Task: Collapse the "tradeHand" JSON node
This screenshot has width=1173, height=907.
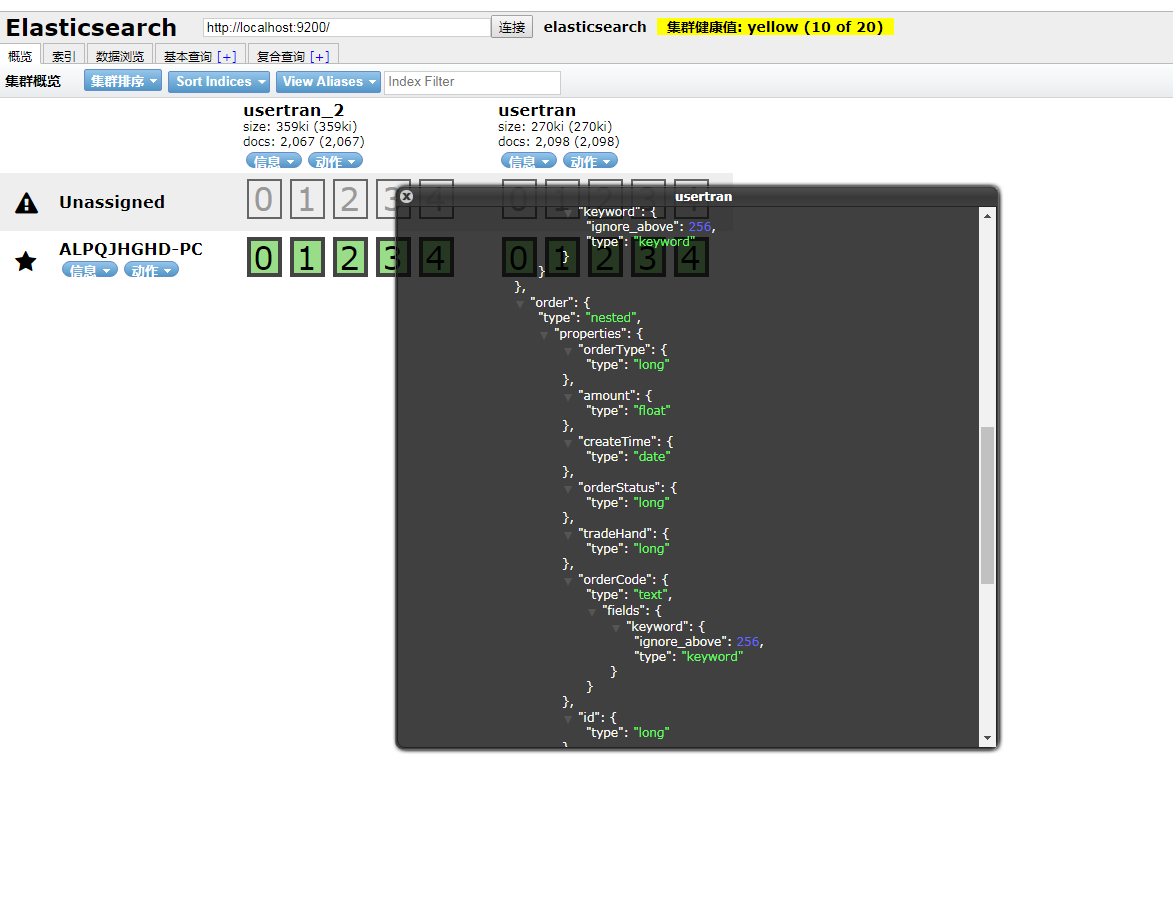Action: pyautogui.click(x=568, y=535)
